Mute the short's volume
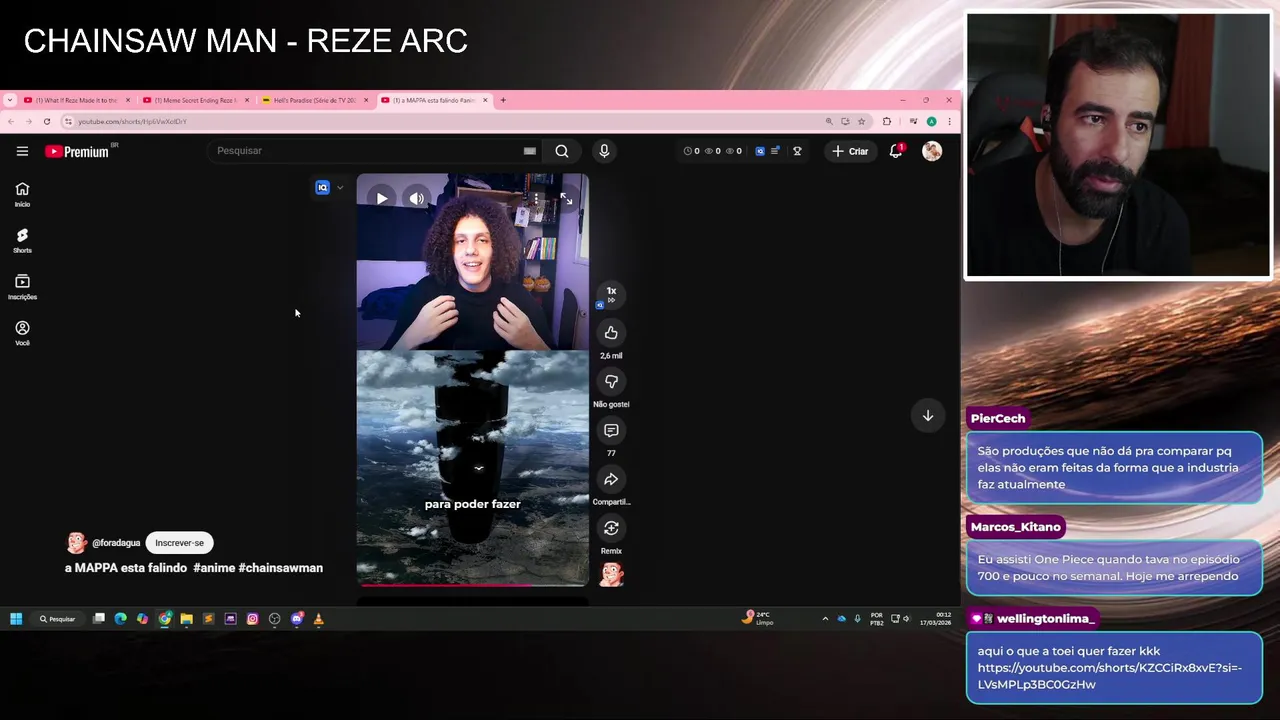 pos(416,199)
